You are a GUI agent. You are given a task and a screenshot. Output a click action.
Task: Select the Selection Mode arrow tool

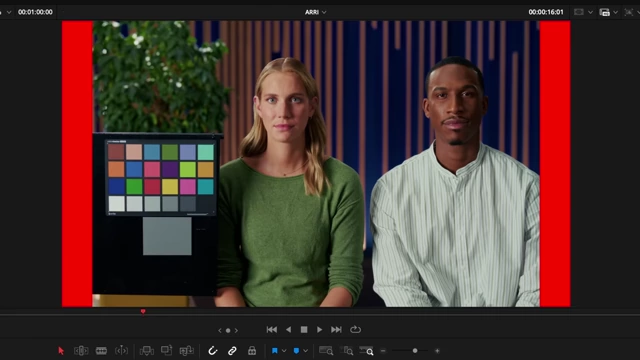point(61,351)
